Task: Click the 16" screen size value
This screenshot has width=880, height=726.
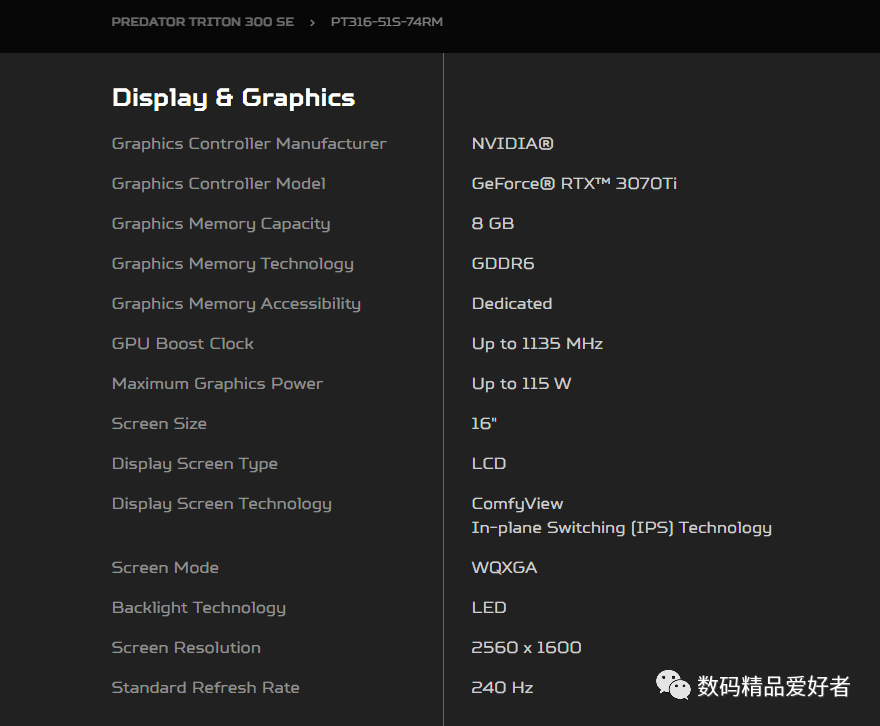Action: pyautogui.click(x=484, y=423)
